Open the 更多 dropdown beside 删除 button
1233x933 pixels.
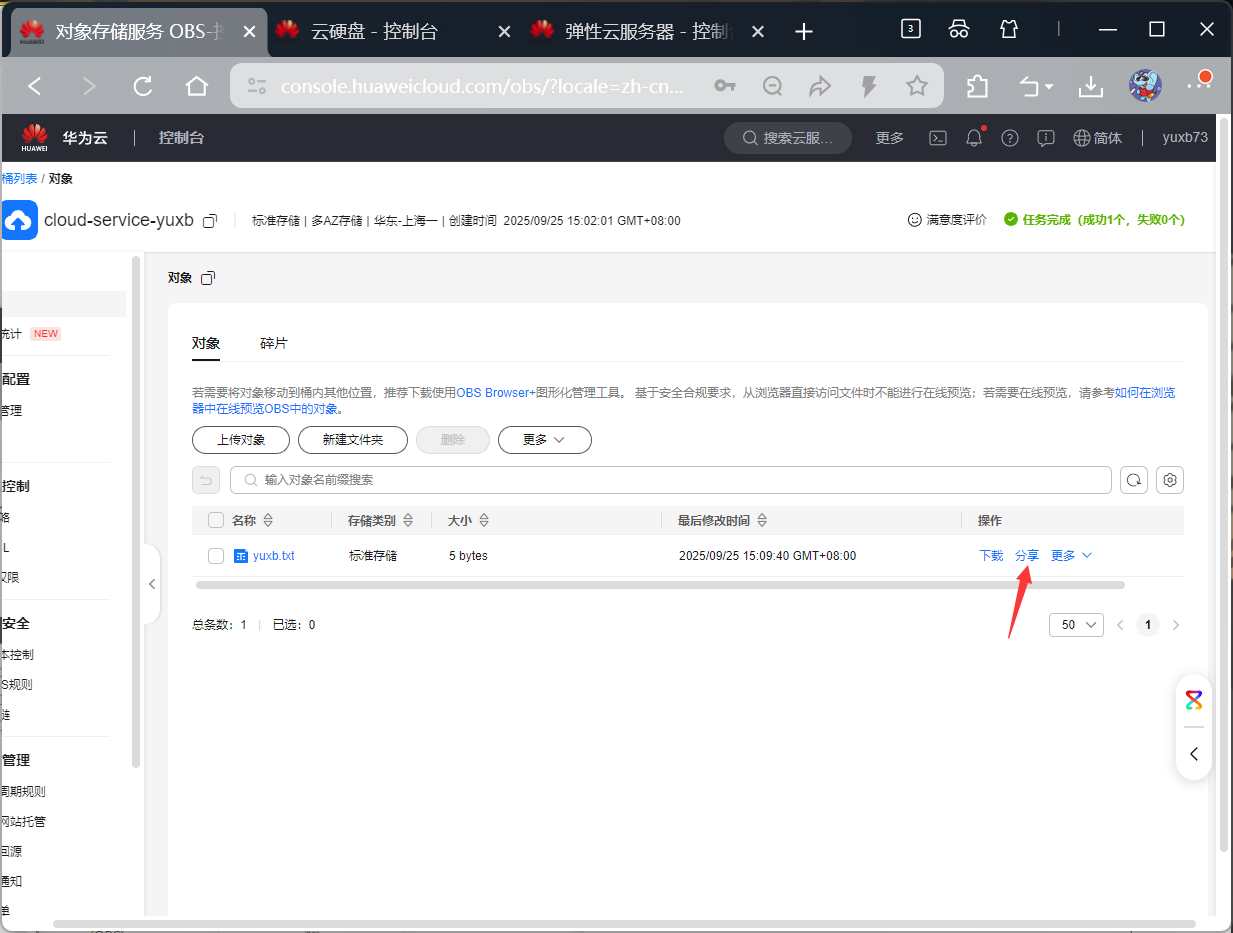[x=545, y=440]
